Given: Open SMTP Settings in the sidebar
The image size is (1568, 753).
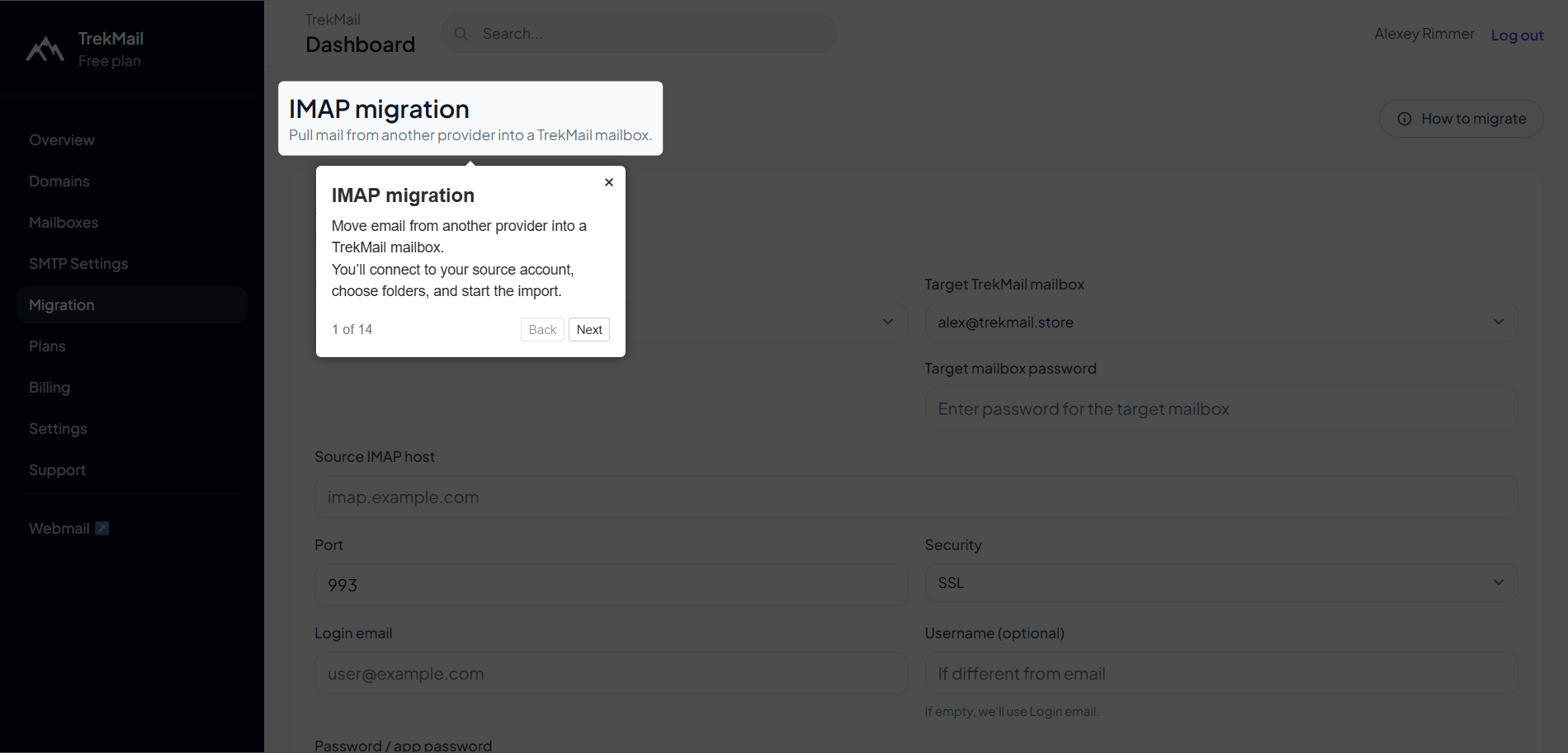Looking at the screenshot, I should [132, 264].
